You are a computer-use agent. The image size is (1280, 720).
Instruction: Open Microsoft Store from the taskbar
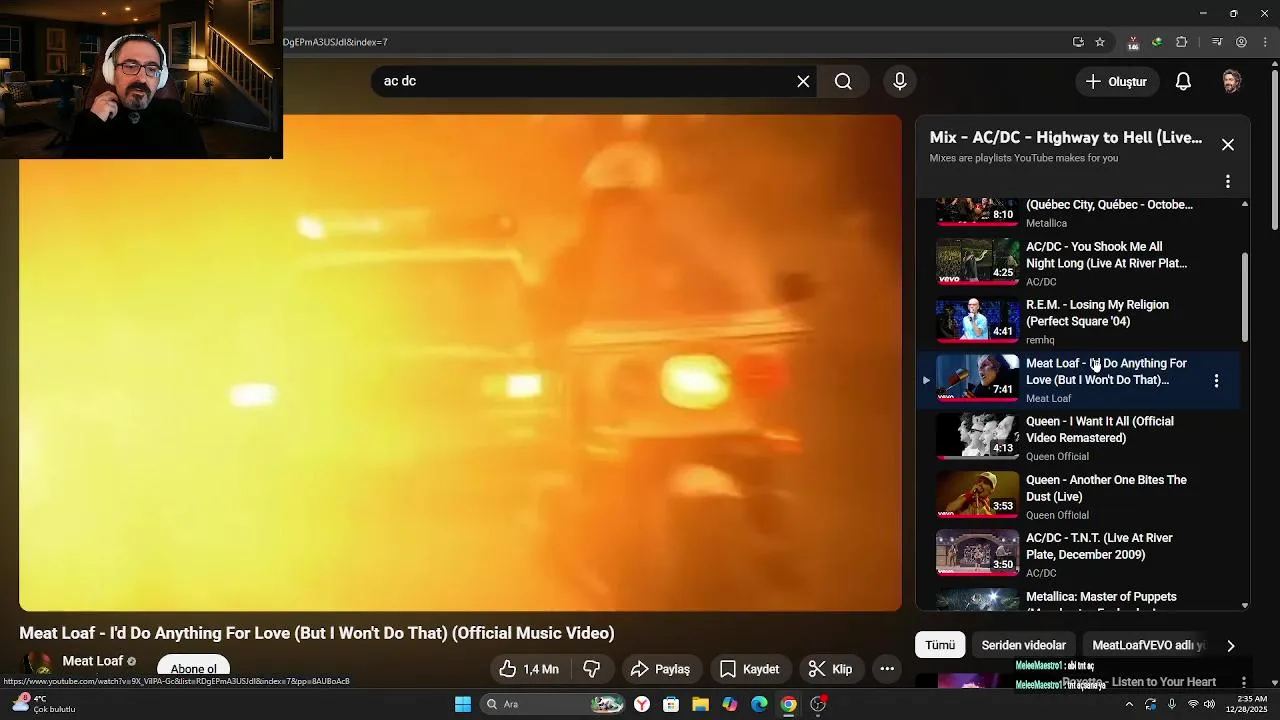[671, 704]
